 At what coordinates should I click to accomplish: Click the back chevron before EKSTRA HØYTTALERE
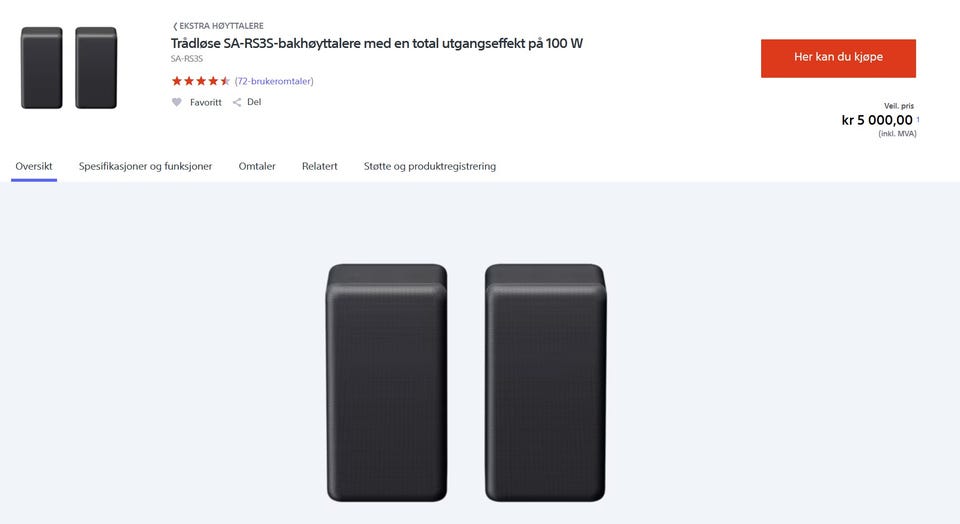[x=175, y=26]
